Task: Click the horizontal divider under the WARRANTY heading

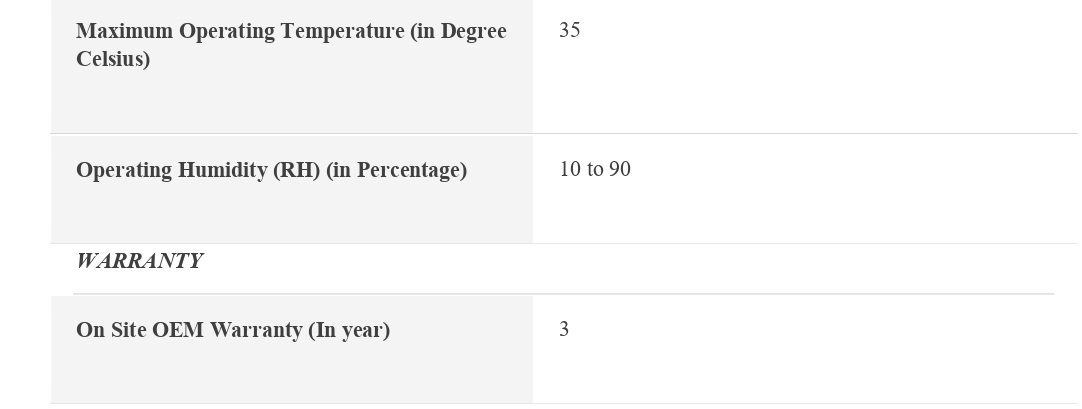Action: [563, 294]
